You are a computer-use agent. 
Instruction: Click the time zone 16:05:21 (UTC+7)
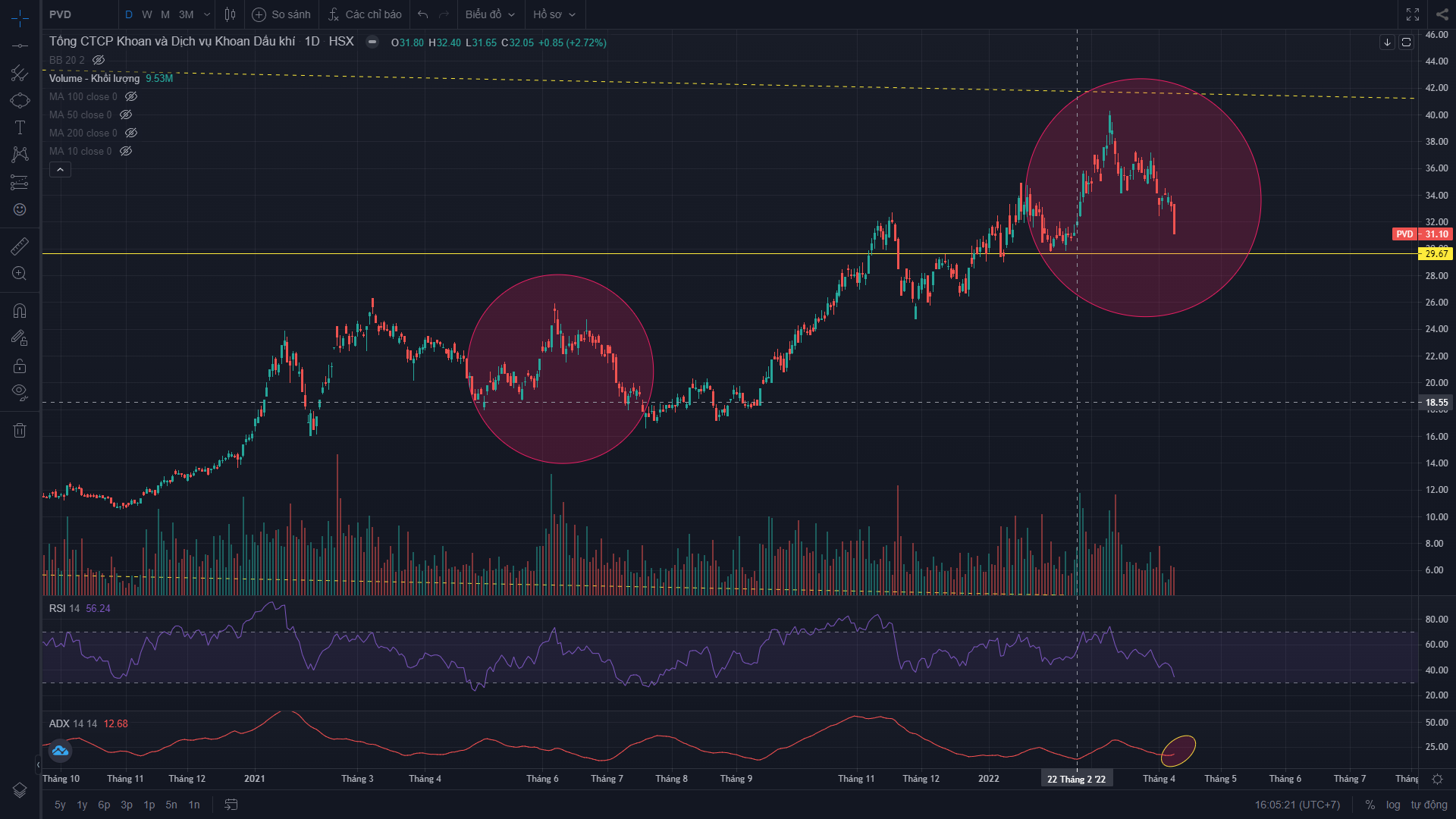(x=1297, y=805)
